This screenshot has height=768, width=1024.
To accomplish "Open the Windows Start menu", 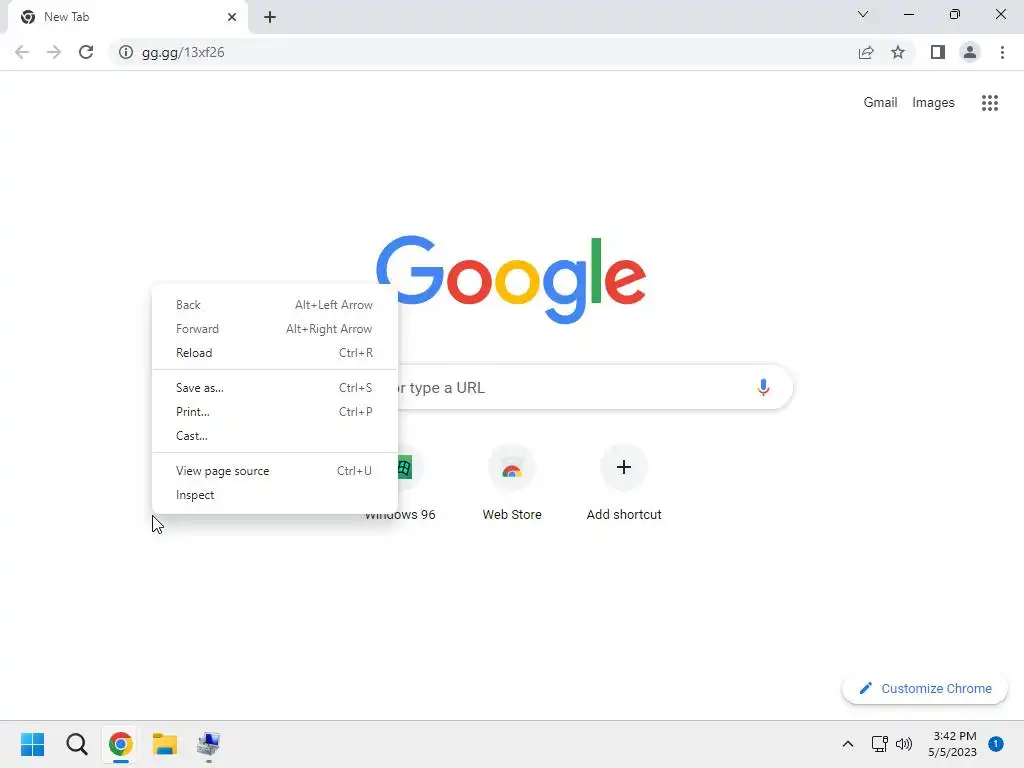I will coord(33,744).
